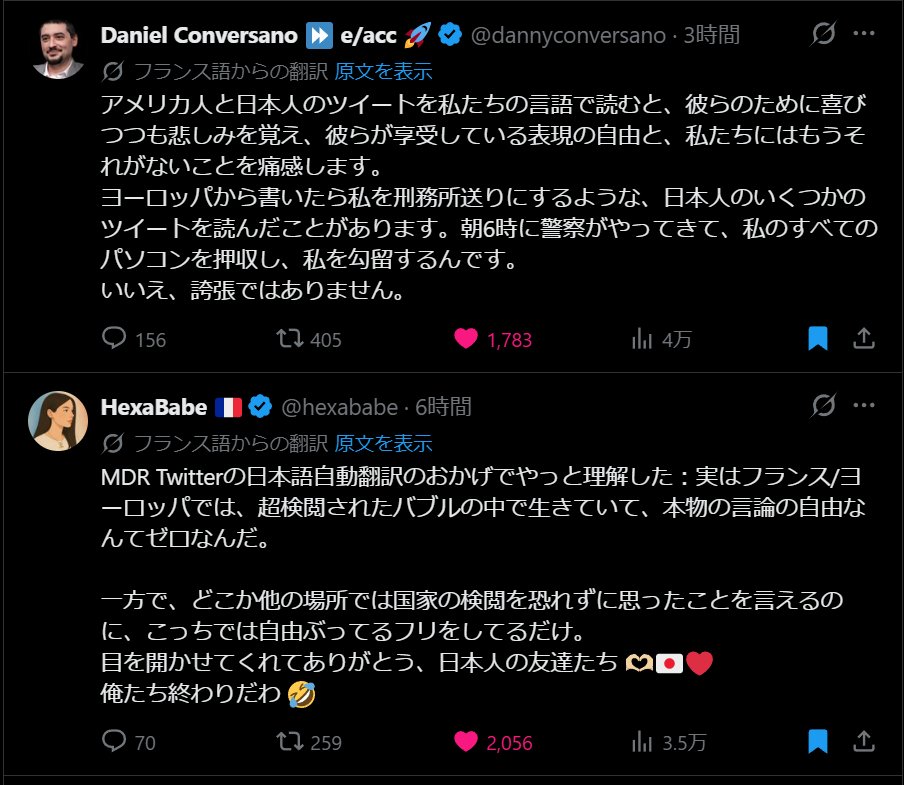Like the tweet with 1,783 likes
Screen dimensions: 904x785
tap(466, 339)
